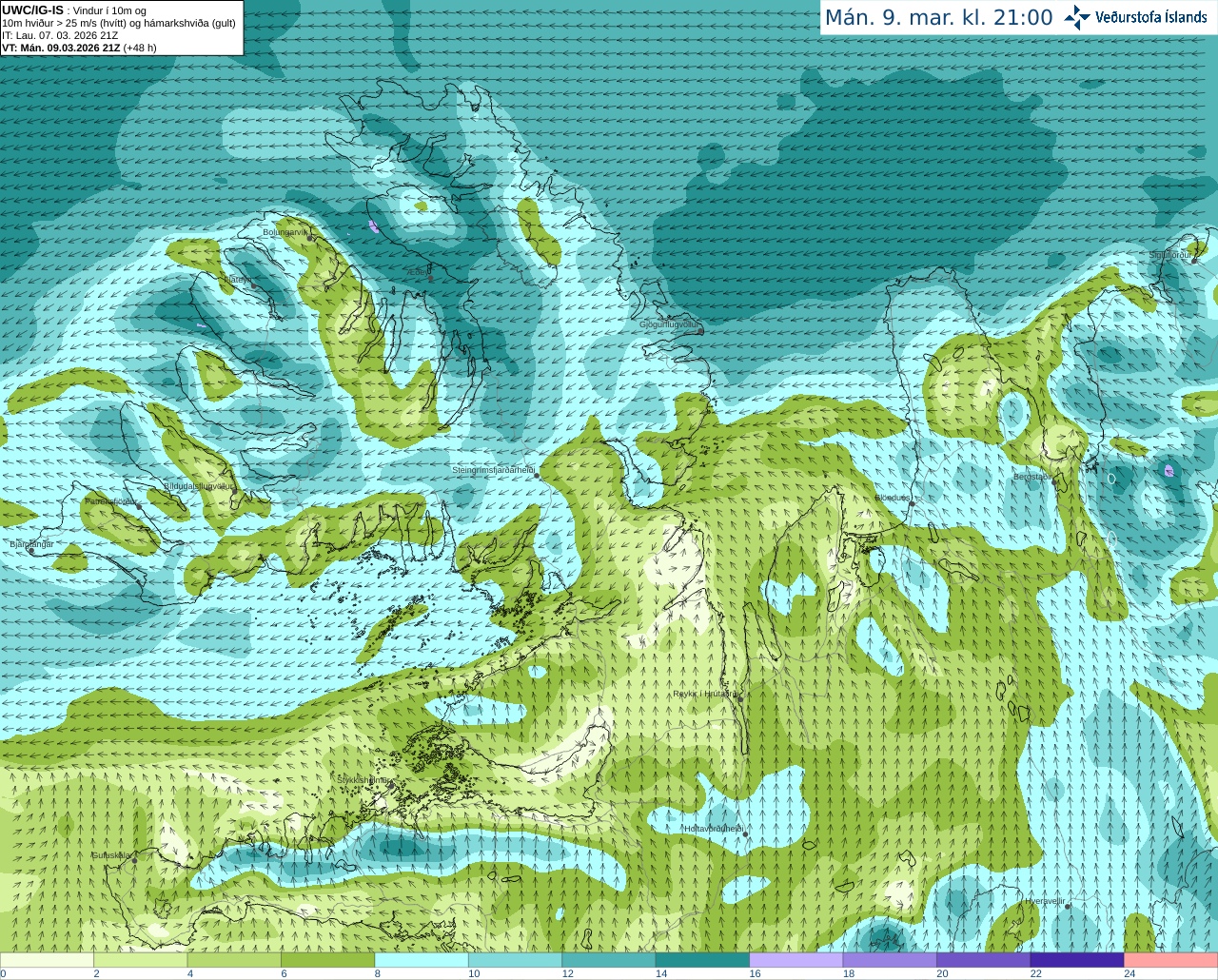The height and width of the screenshot is (980, 1218).
Task: Click the Blönduós station label
Action: tap(893, 498)
